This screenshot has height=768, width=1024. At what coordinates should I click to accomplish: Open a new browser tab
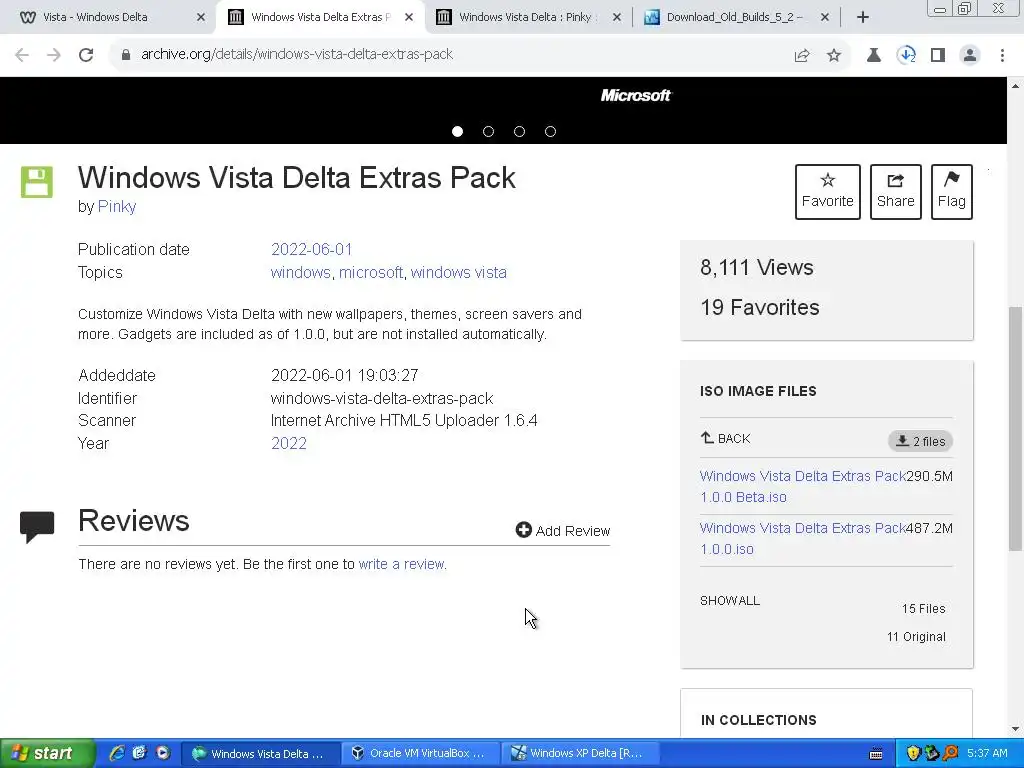click(x=863, y=18)
